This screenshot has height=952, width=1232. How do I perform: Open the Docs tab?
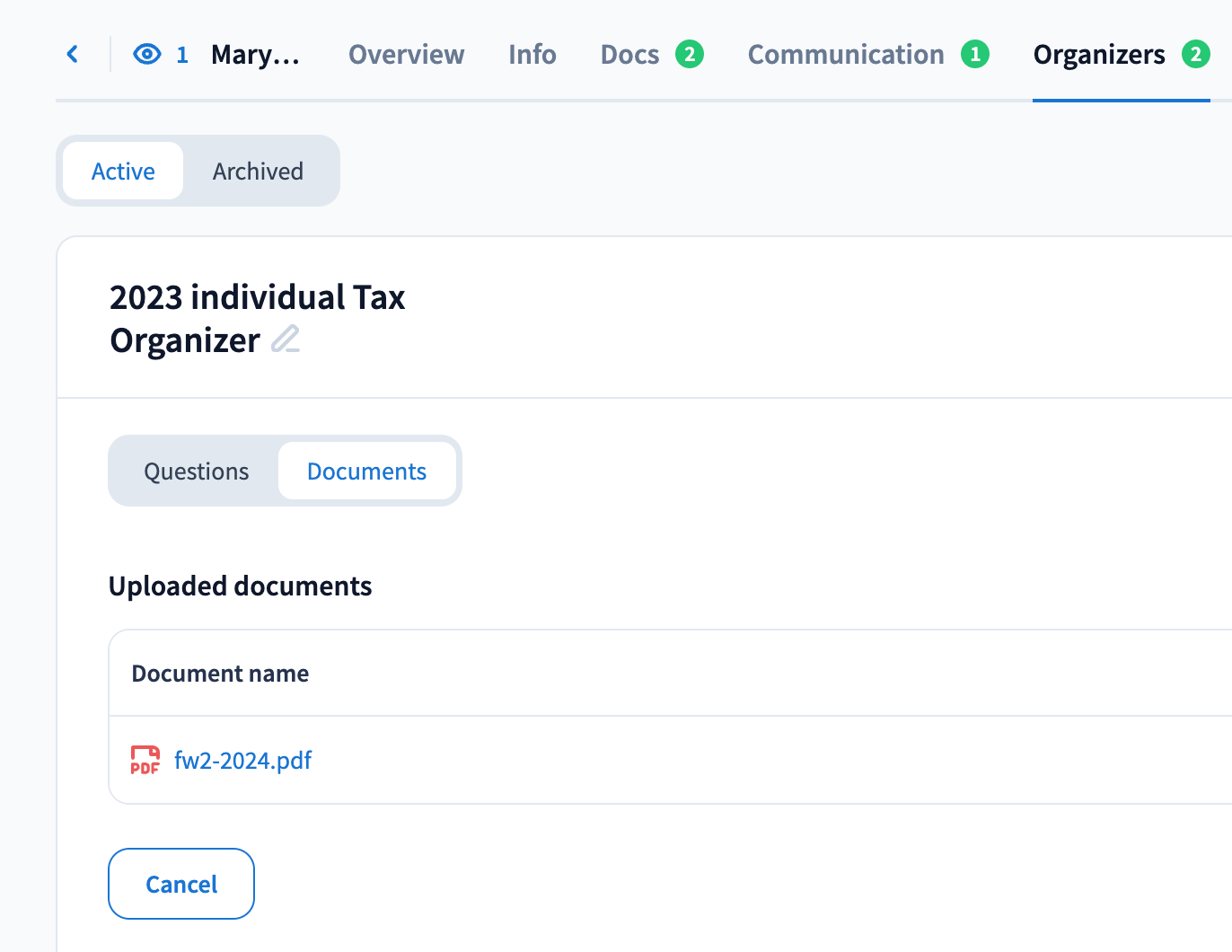pos(629,55)
